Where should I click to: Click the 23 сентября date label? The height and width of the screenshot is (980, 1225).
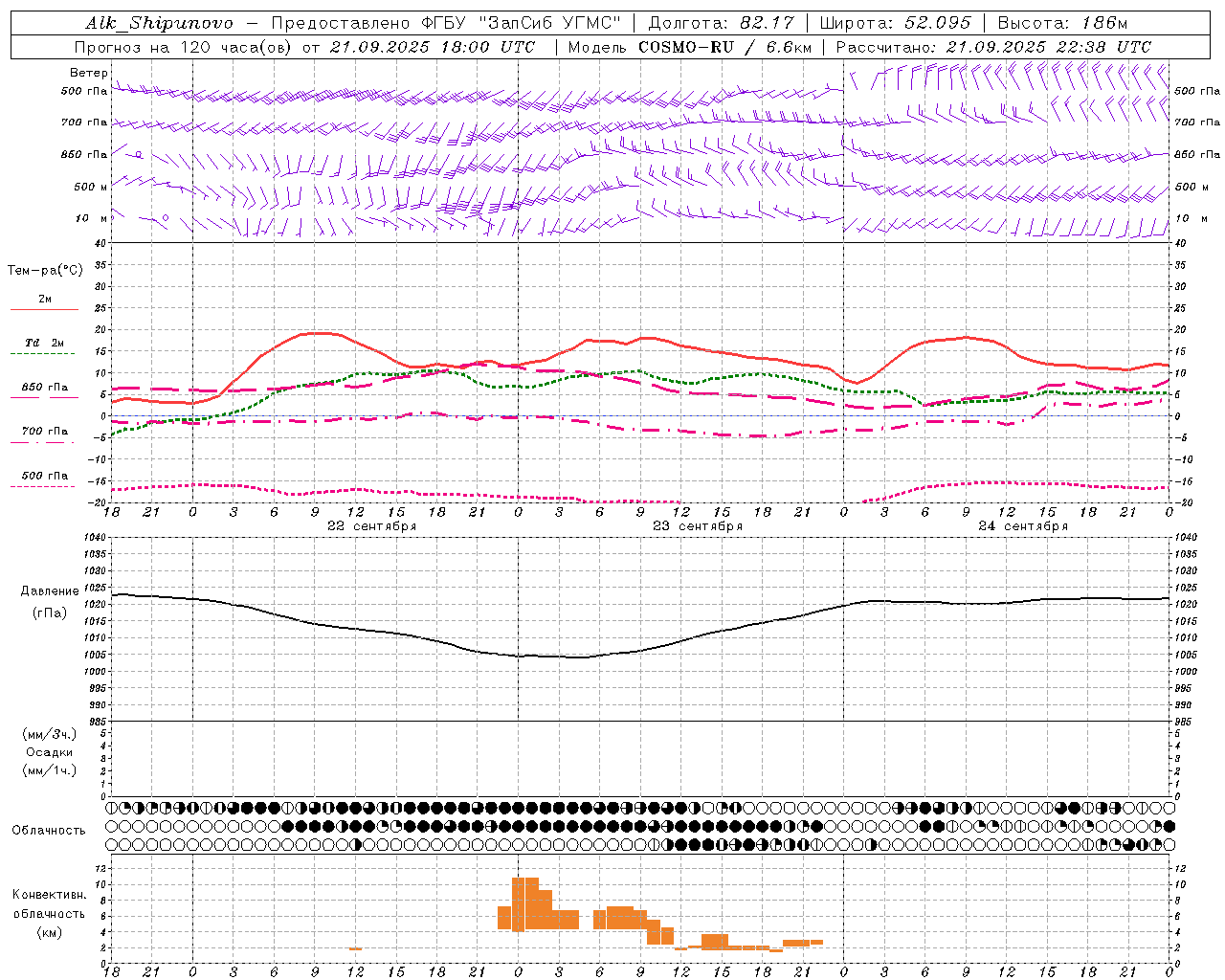[x=697, y=526]
